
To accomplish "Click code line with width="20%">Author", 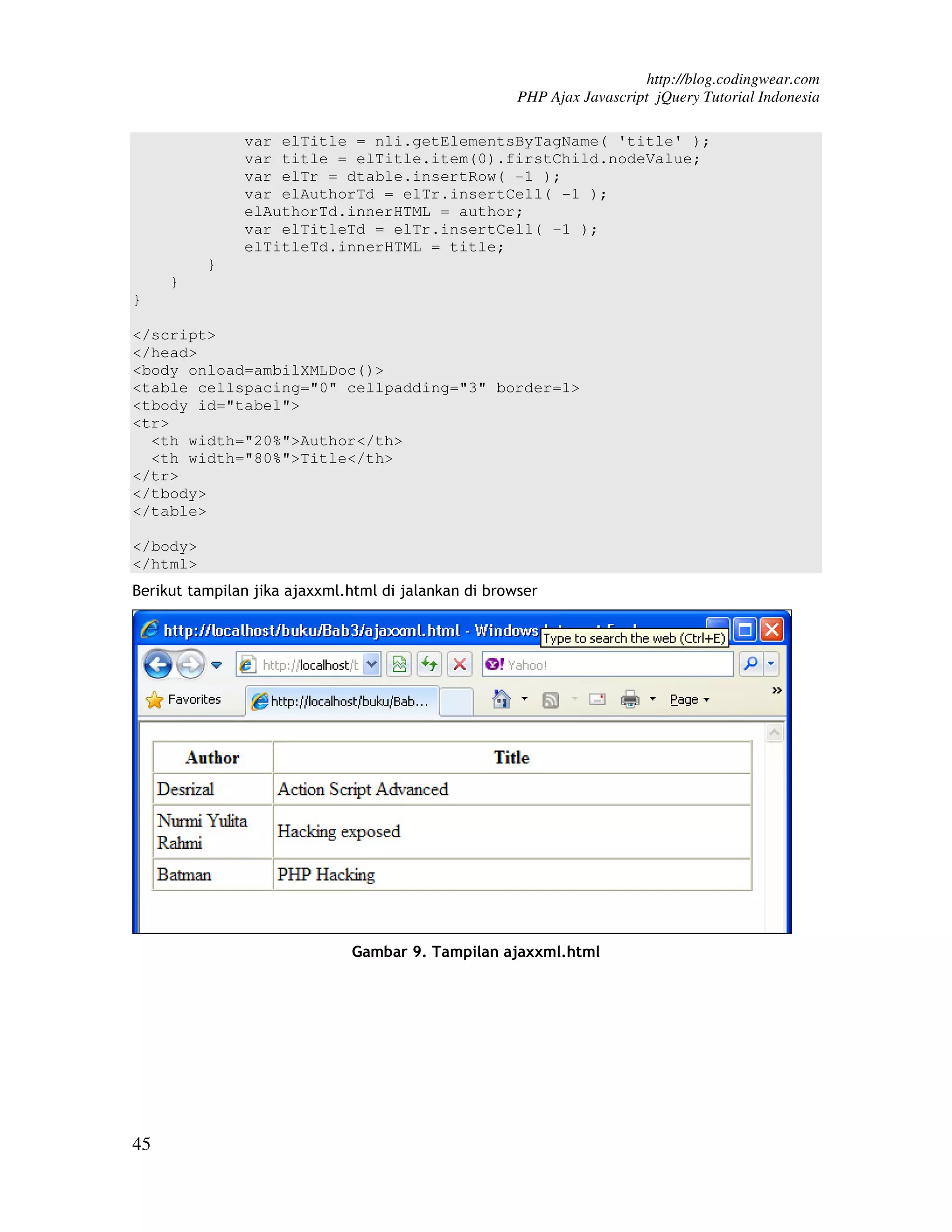I will point(277,441).
